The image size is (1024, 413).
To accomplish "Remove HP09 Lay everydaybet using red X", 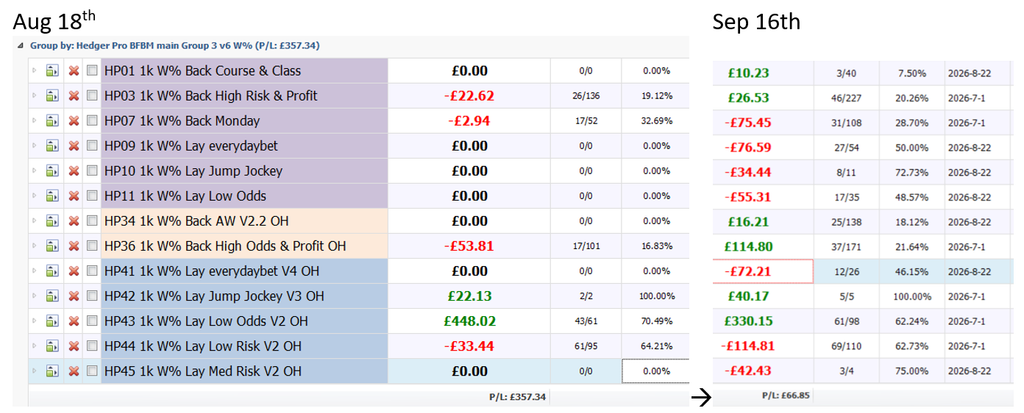I will 74,146.
